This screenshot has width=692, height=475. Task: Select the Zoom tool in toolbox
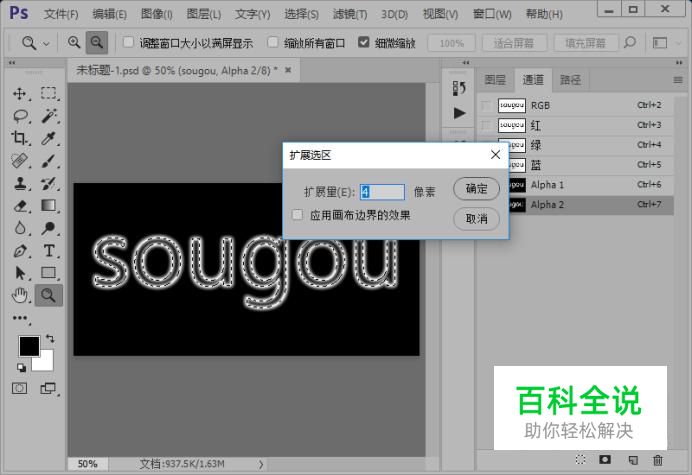[x=49, y=295]
